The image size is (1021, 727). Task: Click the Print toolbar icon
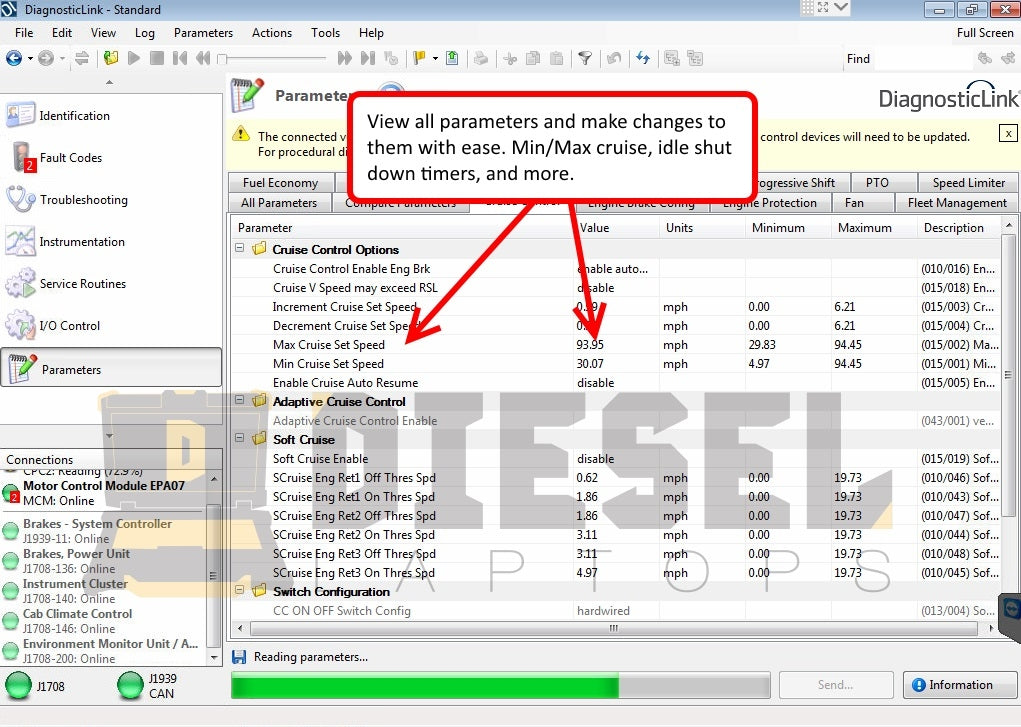point(481,59)
